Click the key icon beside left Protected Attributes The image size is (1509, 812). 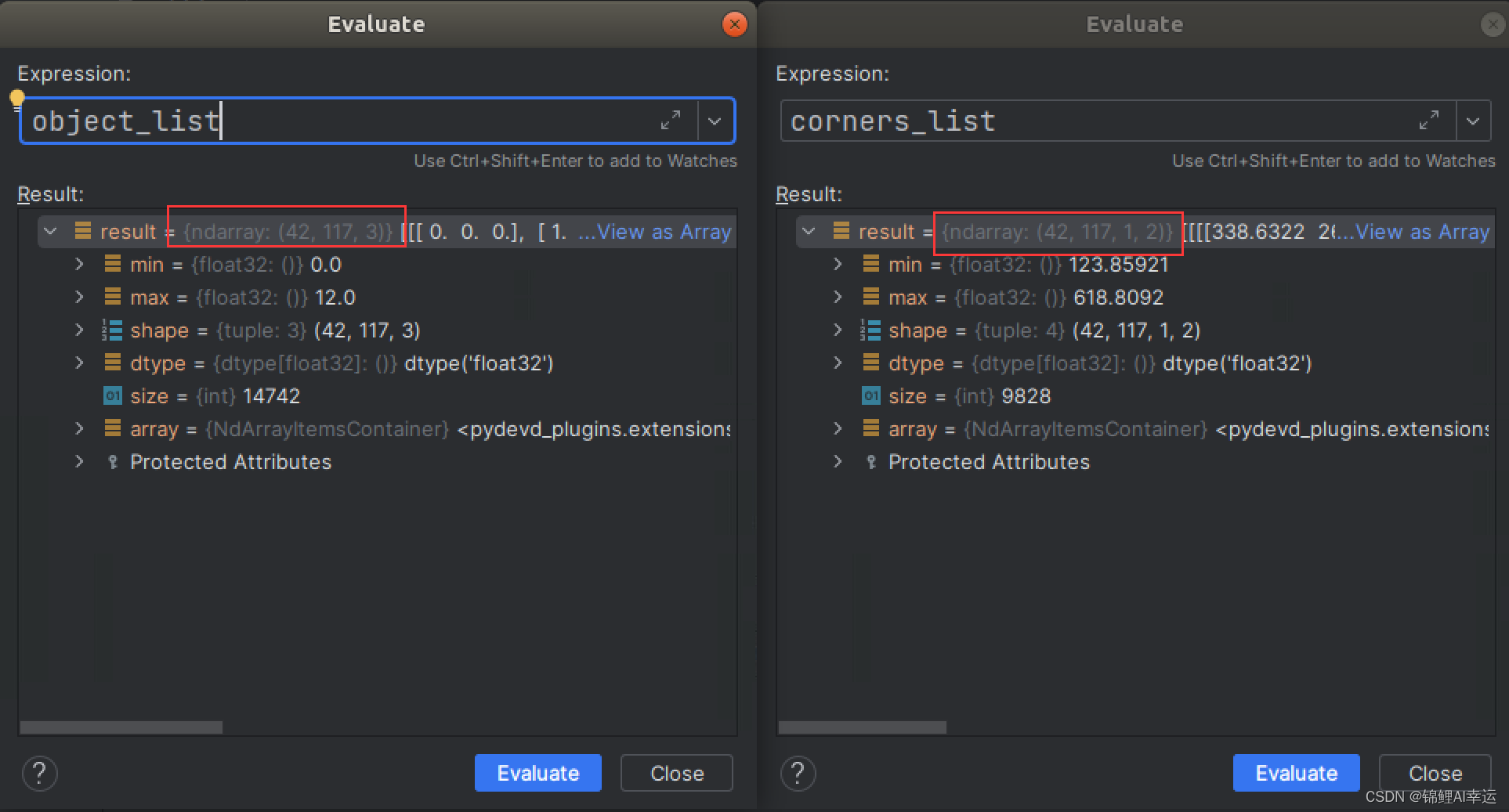coord(113,462)
